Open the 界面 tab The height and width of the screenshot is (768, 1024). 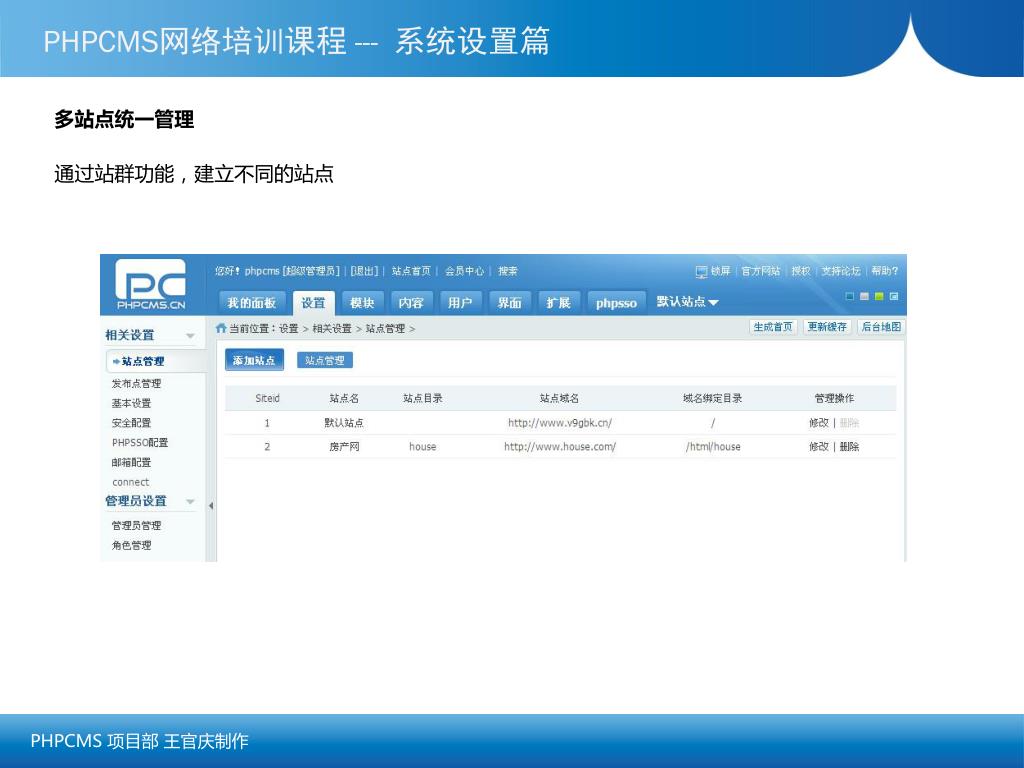tap(509, 303)
